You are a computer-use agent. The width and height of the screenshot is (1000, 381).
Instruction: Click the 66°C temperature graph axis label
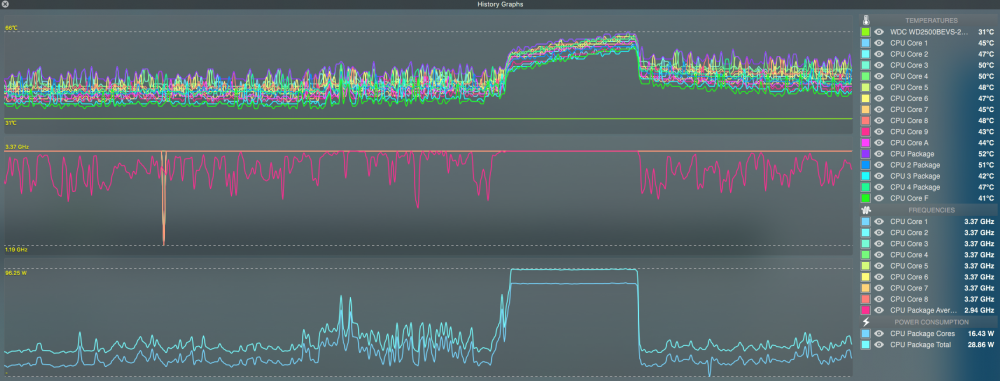[x=11, y=27]
